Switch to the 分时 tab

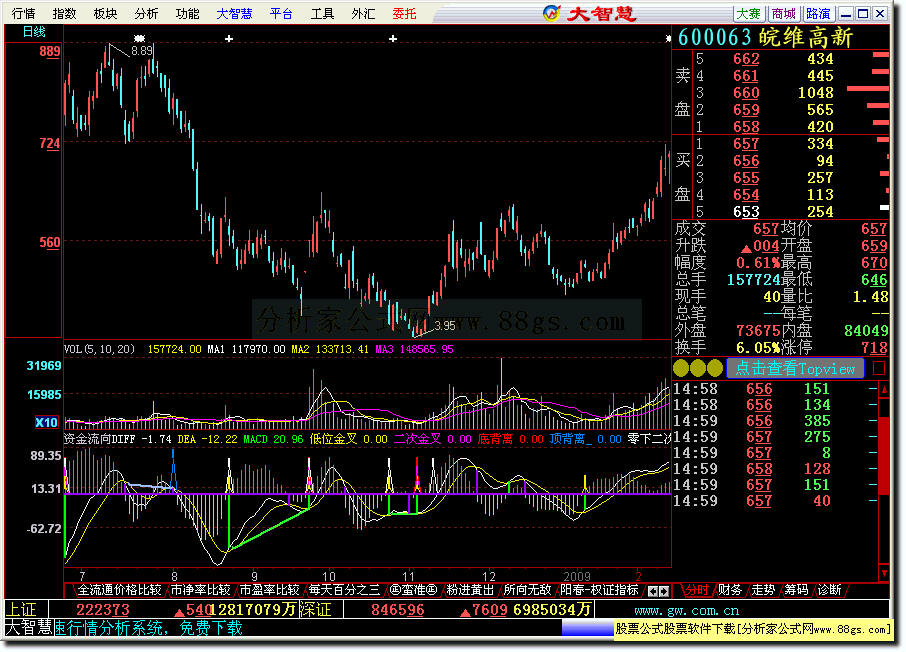point(697,590)
